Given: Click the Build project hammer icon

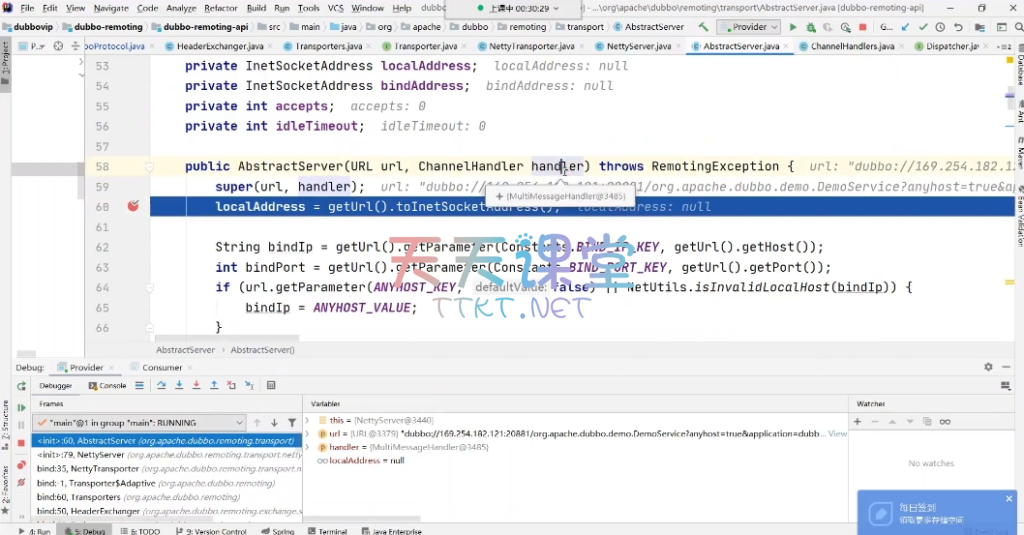Looking at the screenshot, I should [x=704, y=27].
